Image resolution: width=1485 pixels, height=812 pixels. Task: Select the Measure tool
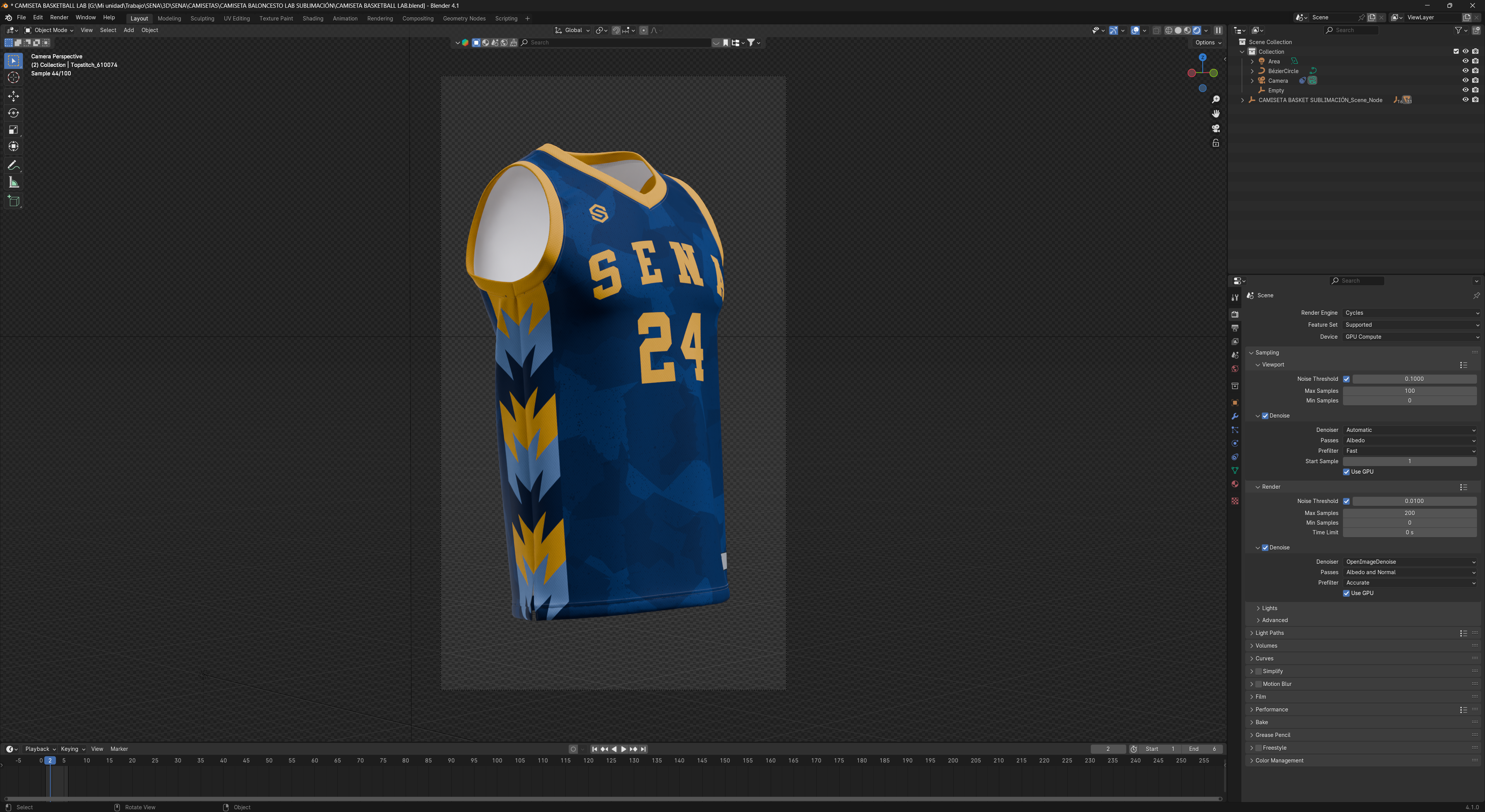[13, 183]
